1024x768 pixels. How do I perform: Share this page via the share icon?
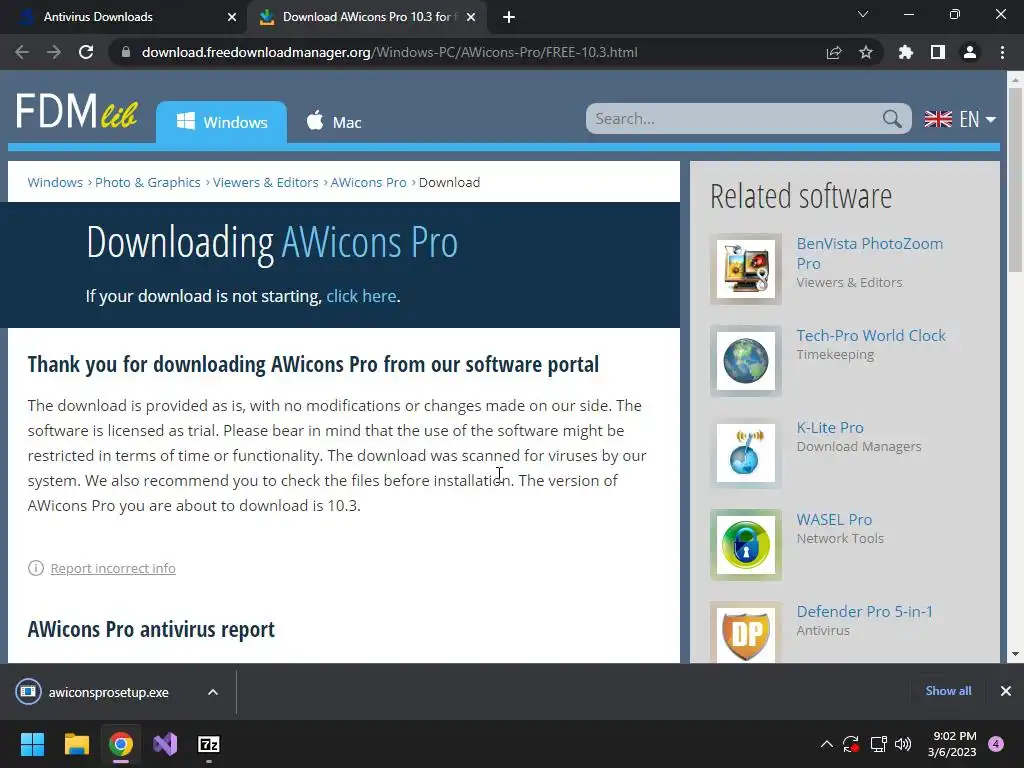(834, 52)
